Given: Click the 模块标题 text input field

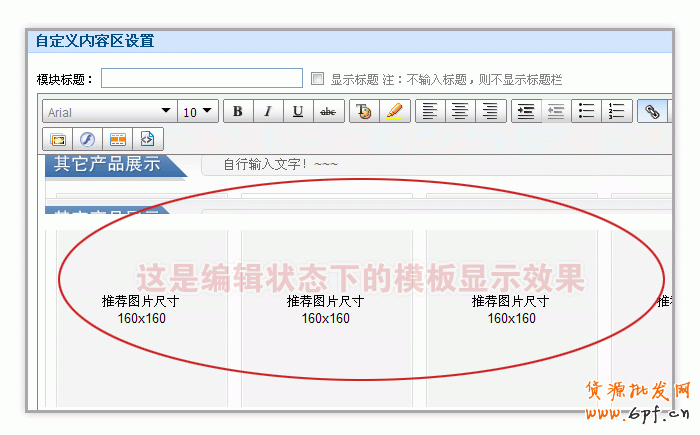Looking at the screenshot, I should point(201,78).
